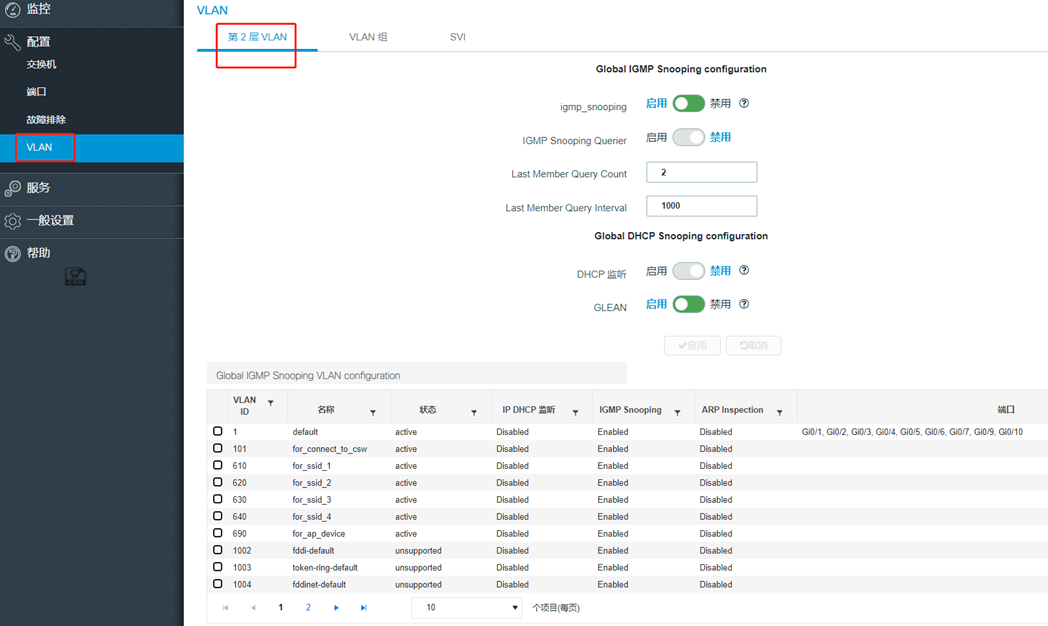Click help icon beside DHCP 监听 toggle
The height and width of the screenshot is (626, 1048).
(x=744, y=271)
